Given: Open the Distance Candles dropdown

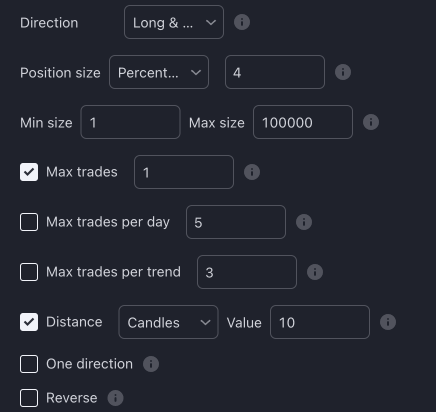Looking at the screenshot, I should [x=168, y=322].
